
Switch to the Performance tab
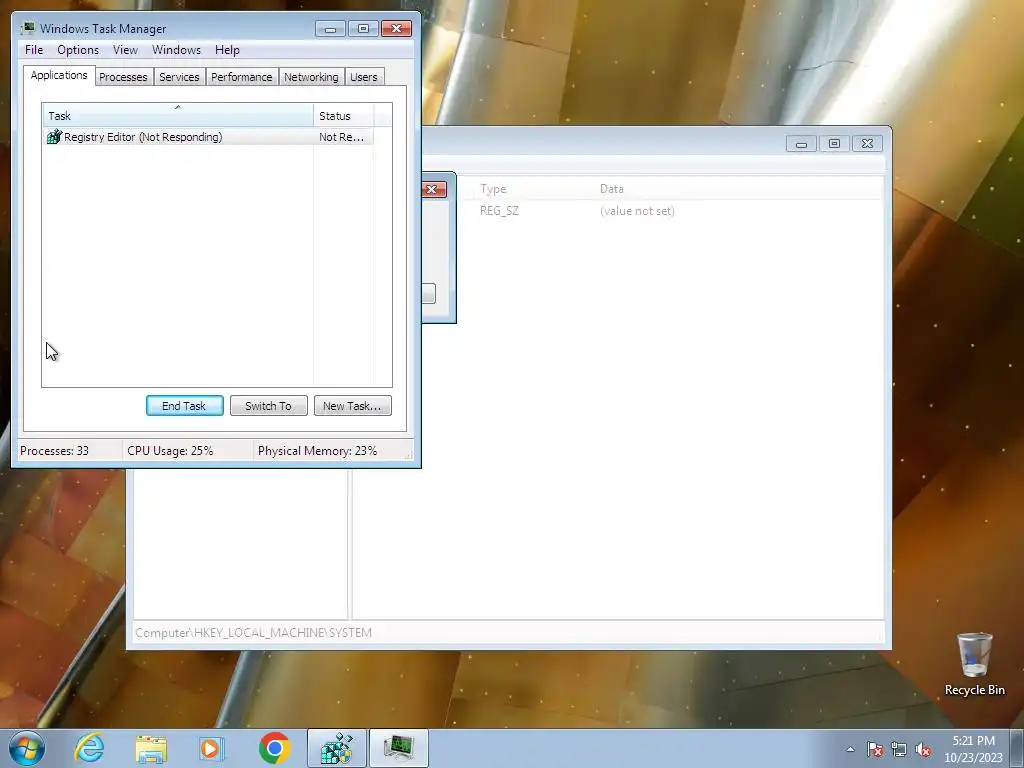click(x=242, y=77)
